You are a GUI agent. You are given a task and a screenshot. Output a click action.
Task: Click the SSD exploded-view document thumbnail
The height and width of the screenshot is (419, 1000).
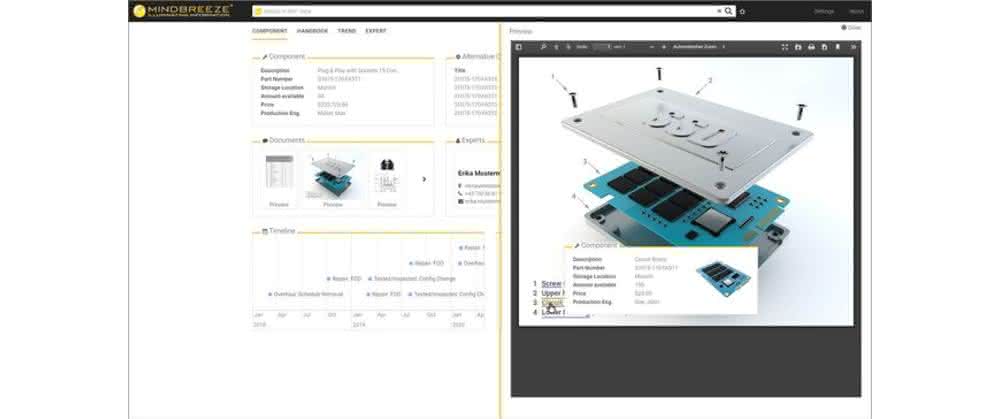(x=333, y=177)
